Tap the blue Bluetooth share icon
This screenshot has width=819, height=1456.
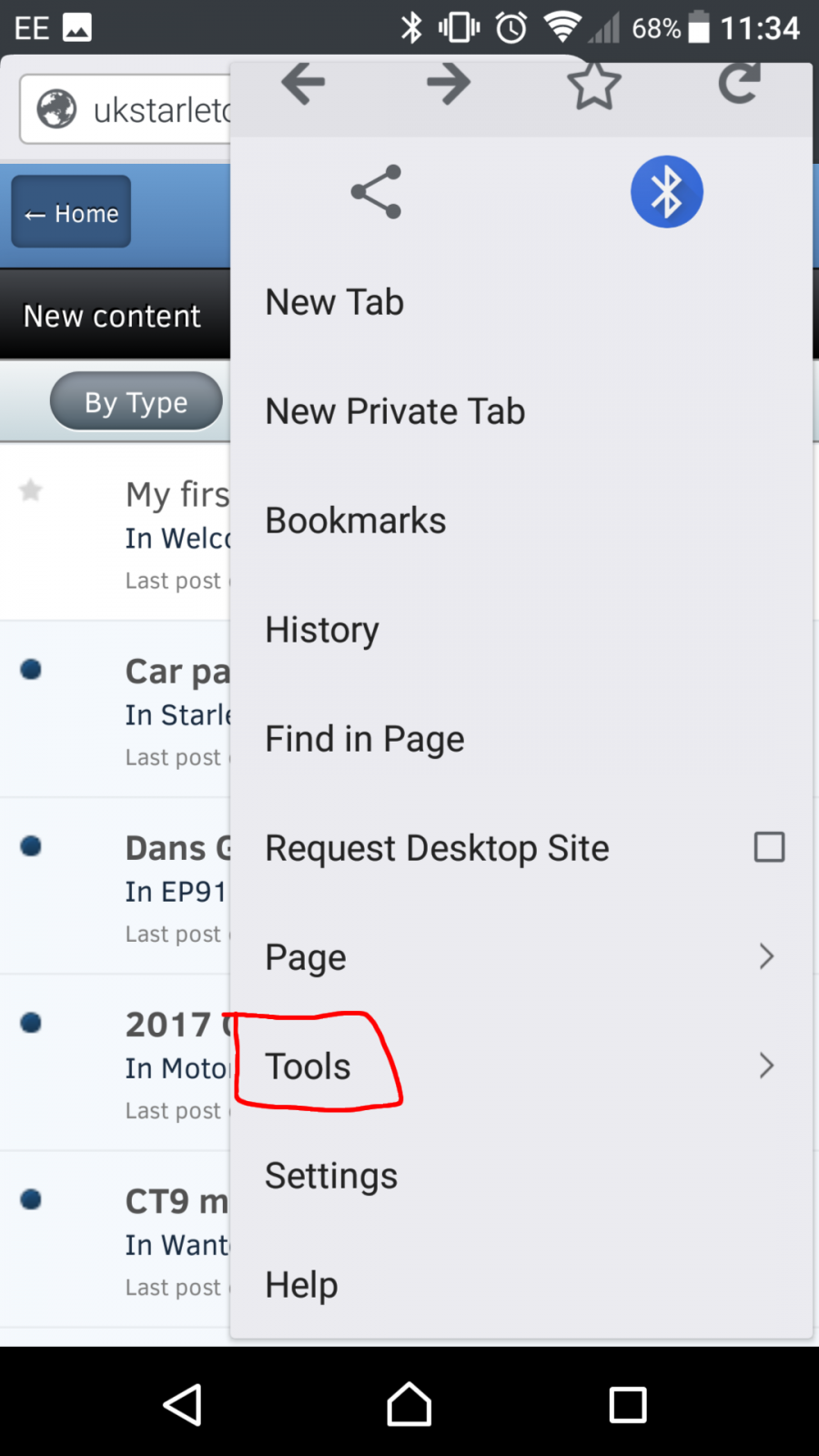[x=667, y=192]
